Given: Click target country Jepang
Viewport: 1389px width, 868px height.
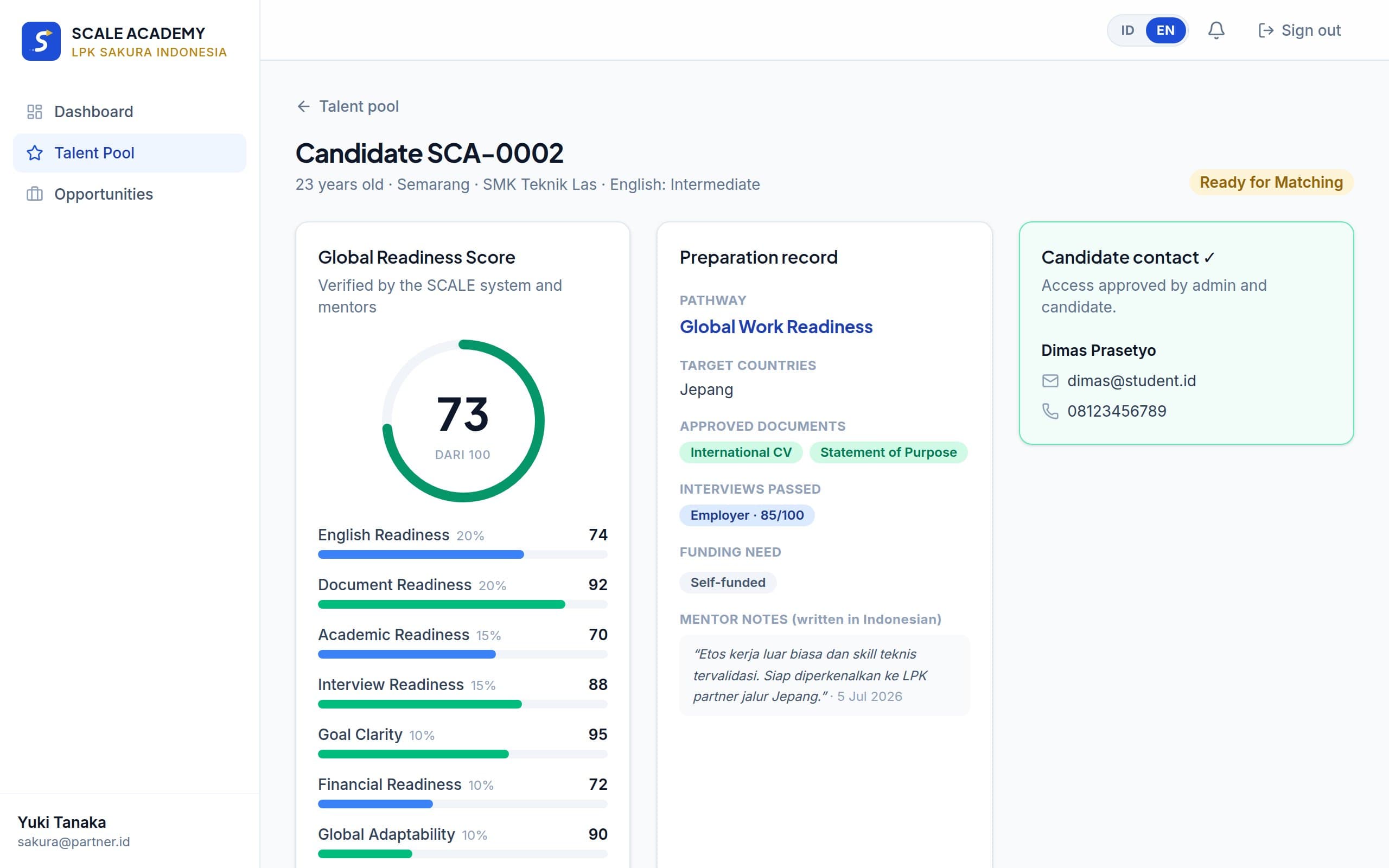Looking at the screenshot, I should click(x=706, y=390).
